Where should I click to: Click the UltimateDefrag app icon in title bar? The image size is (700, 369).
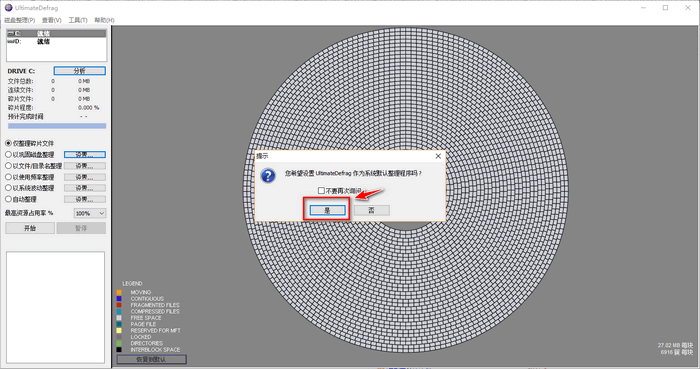coord(8,8)
